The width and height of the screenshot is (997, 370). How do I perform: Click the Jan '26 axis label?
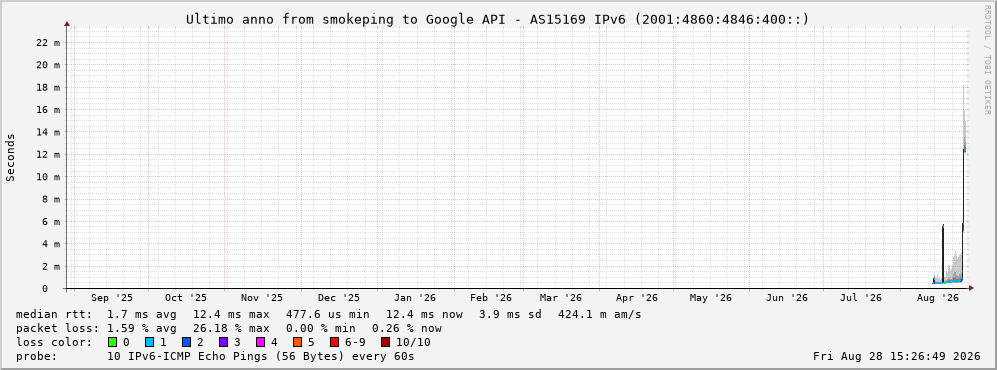tap(415, 298)
